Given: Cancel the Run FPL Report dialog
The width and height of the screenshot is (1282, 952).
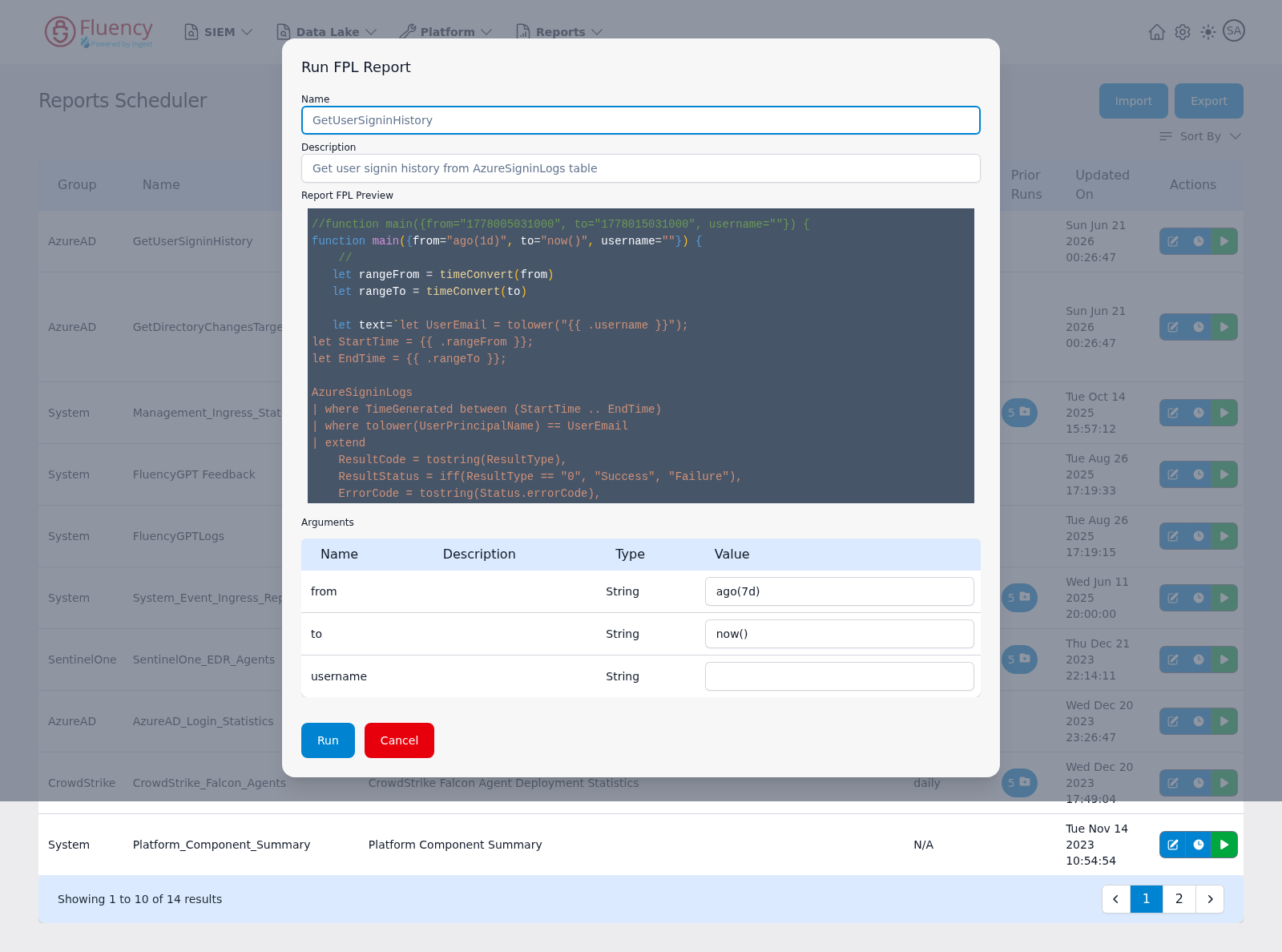Looking at the screenshot, I should point(399,740).
